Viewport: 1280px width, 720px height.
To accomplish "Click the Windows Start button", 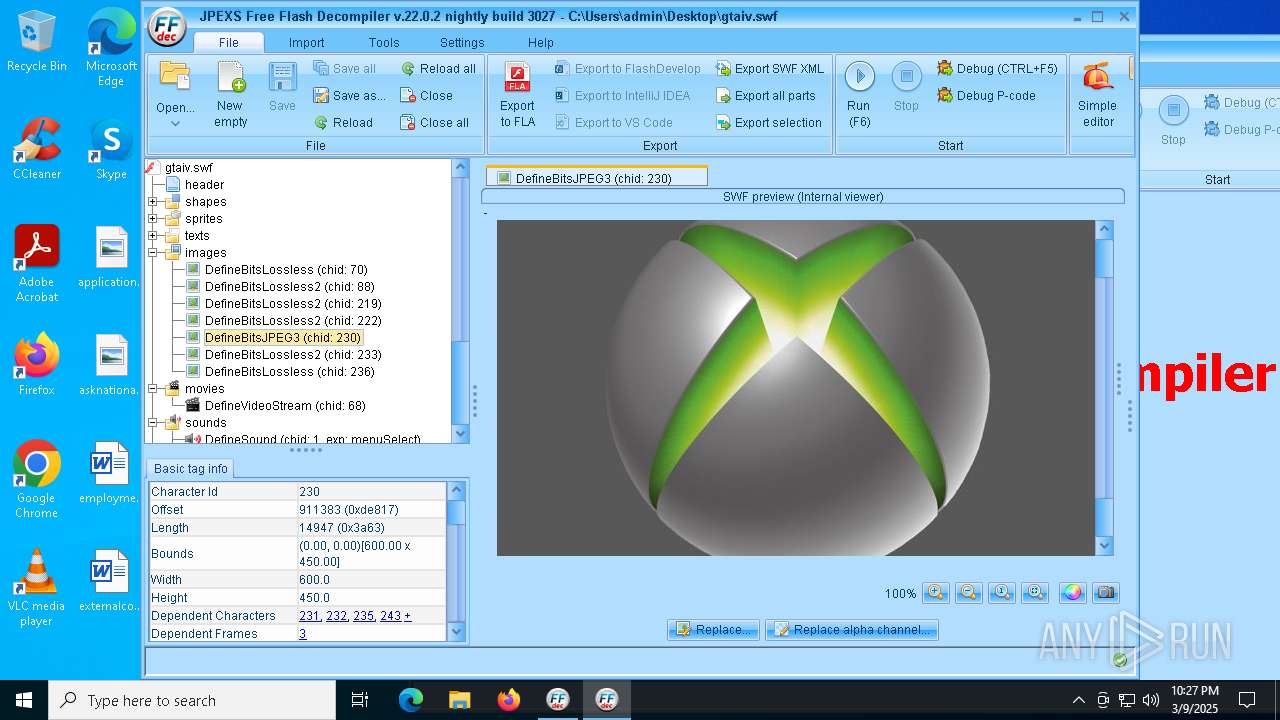I will tap(24, 700).
